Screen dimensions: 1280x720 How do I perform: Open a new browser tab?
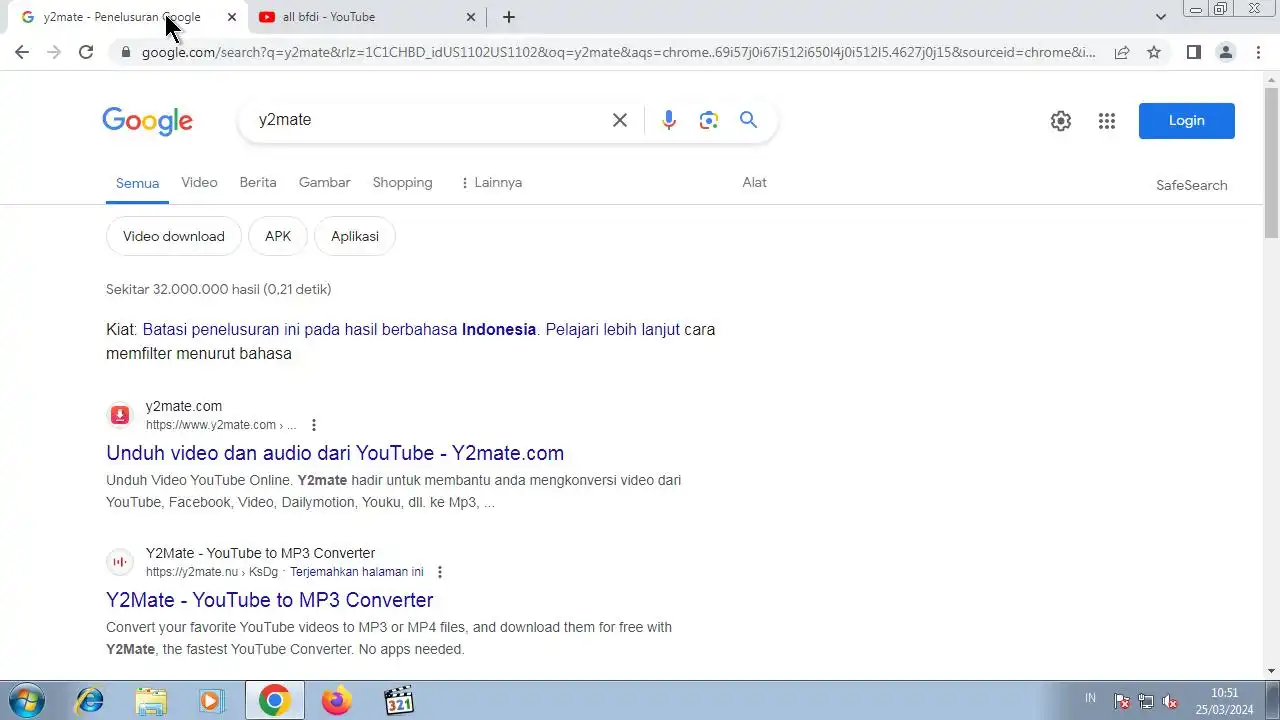click(x=509, y=17)
